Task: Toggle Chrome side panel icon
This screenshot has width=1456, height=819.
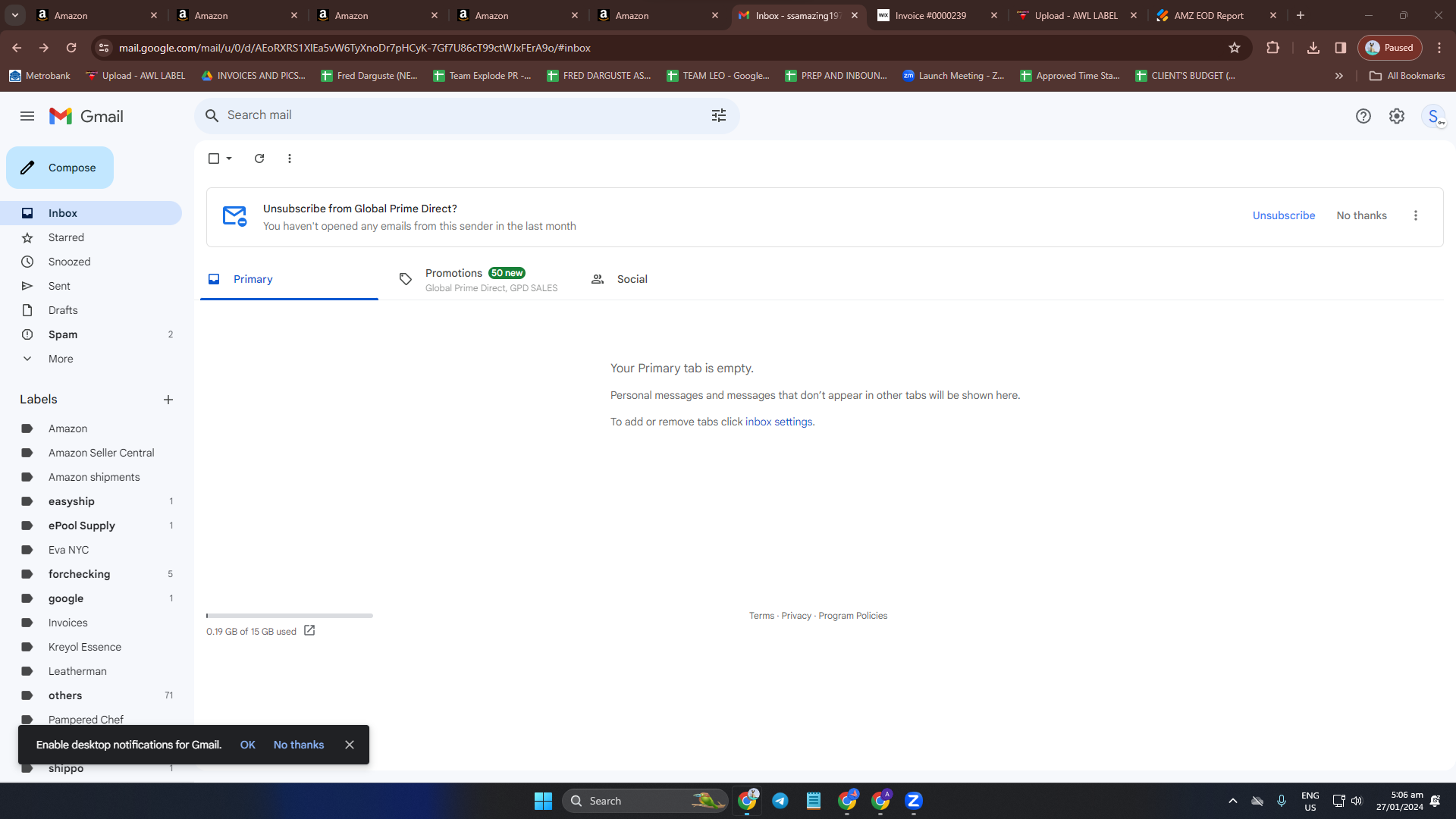Action: 1341,48
